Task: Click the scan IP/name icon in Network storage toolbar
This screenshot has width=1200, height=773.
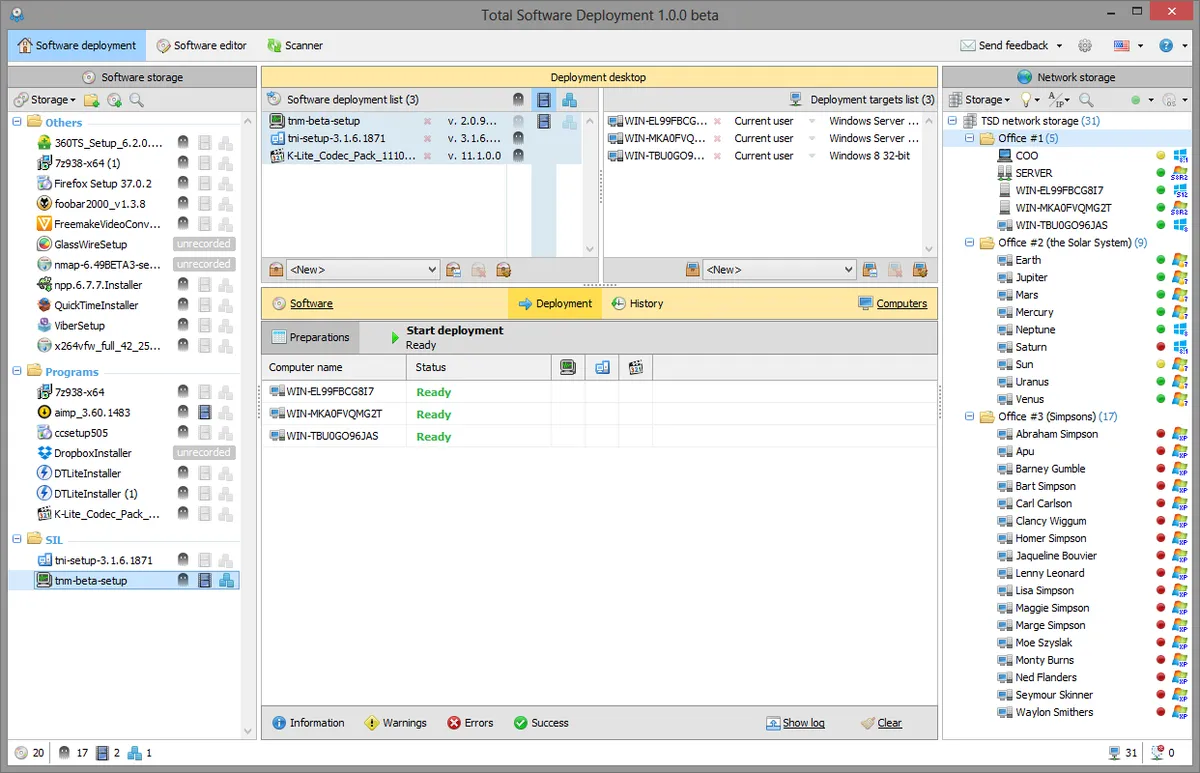Action: pos(1057,99)
